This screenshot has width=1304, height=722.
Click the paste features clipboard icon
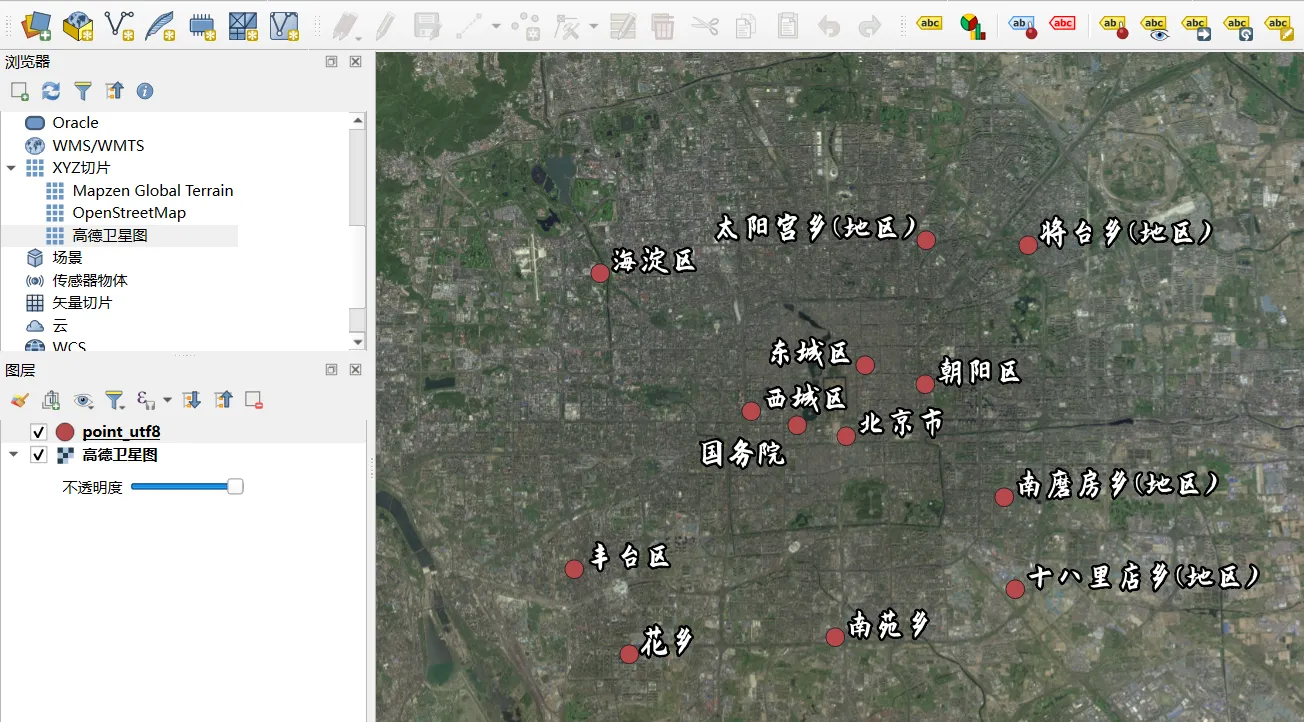788,25
